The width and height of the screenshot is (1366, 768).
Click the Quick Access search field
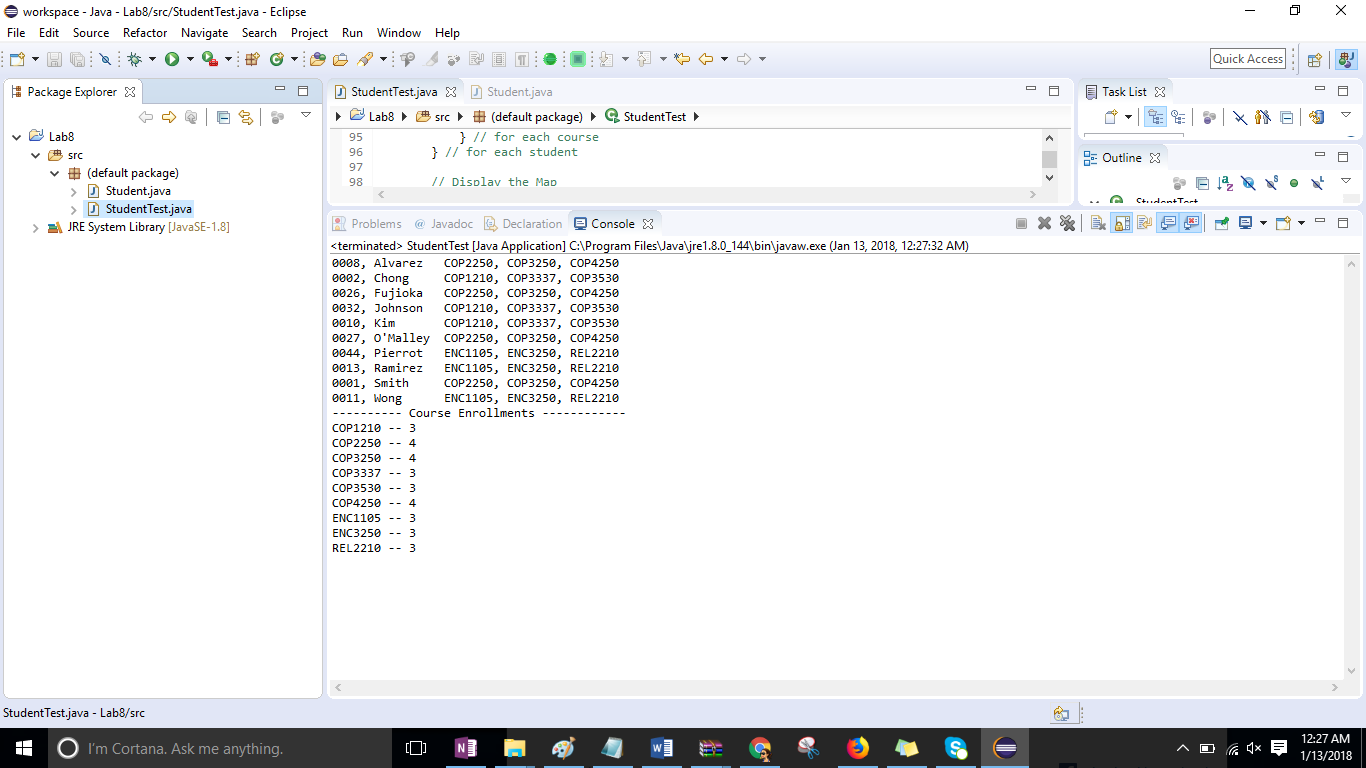[x=1247, y=59]
